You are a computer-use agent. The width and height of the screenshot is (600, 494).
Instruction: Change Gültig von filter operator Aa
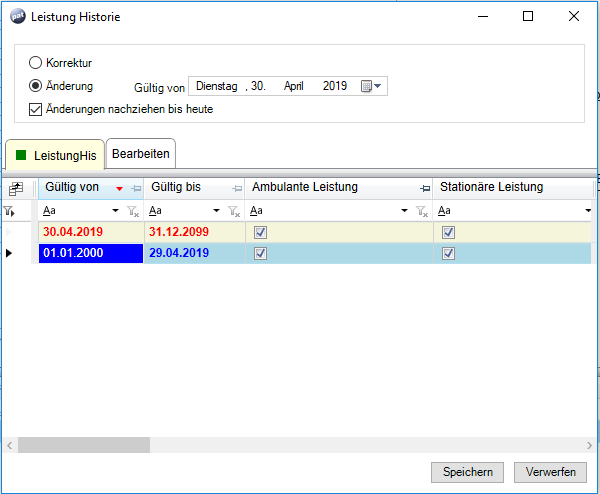coord(49,211)
